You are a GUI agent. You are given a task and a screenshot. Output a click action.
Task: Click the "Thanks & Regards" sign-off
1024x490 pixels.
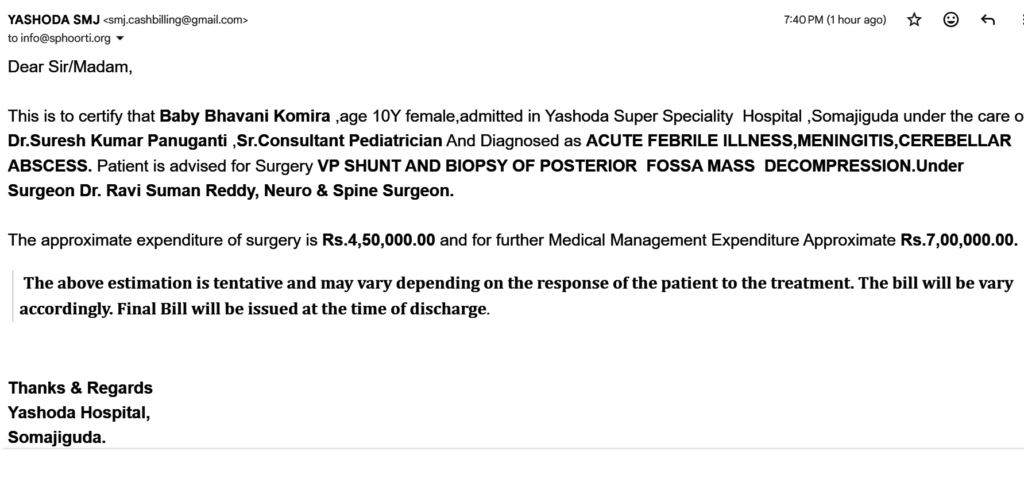[x=80, y=388]
